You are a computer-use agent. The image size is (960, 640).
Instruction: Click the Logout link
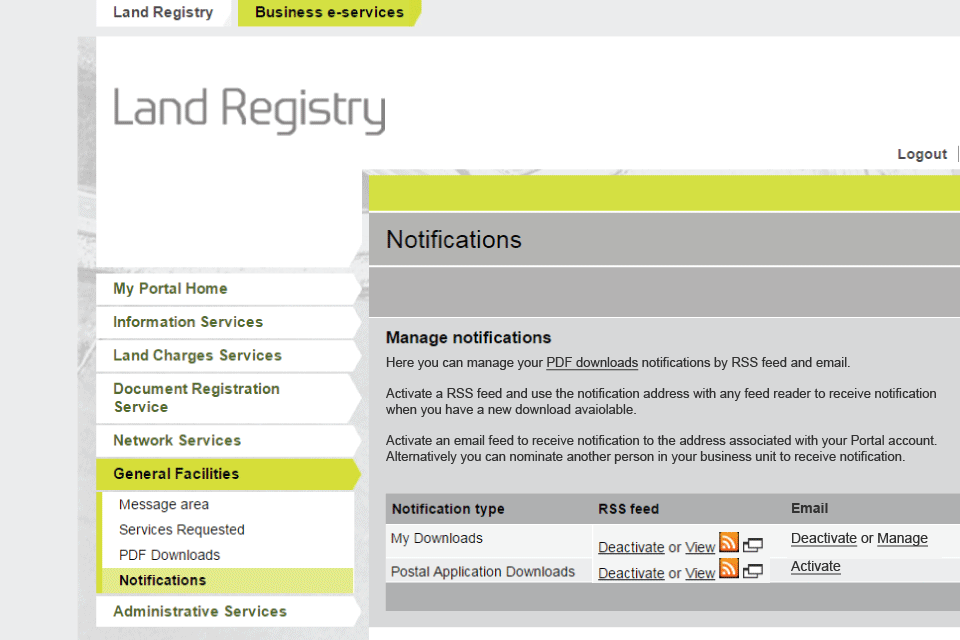coord(922,154)
